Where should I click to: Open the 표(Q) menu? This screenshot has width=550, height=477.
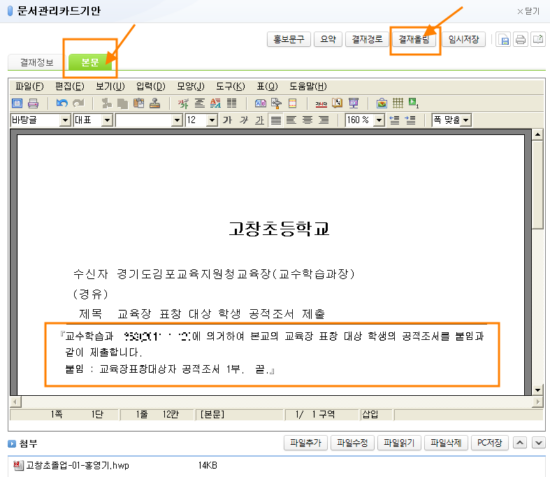pos(267,86)
